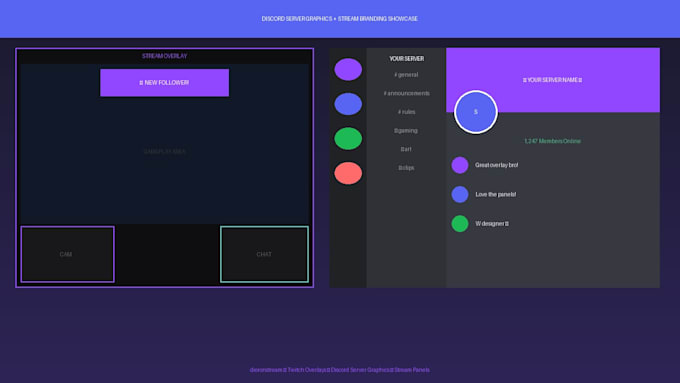This screenshot has height=383, width=680.
Task: Click the footer tagline about Twitch Overlays
Action: [340, 370]
